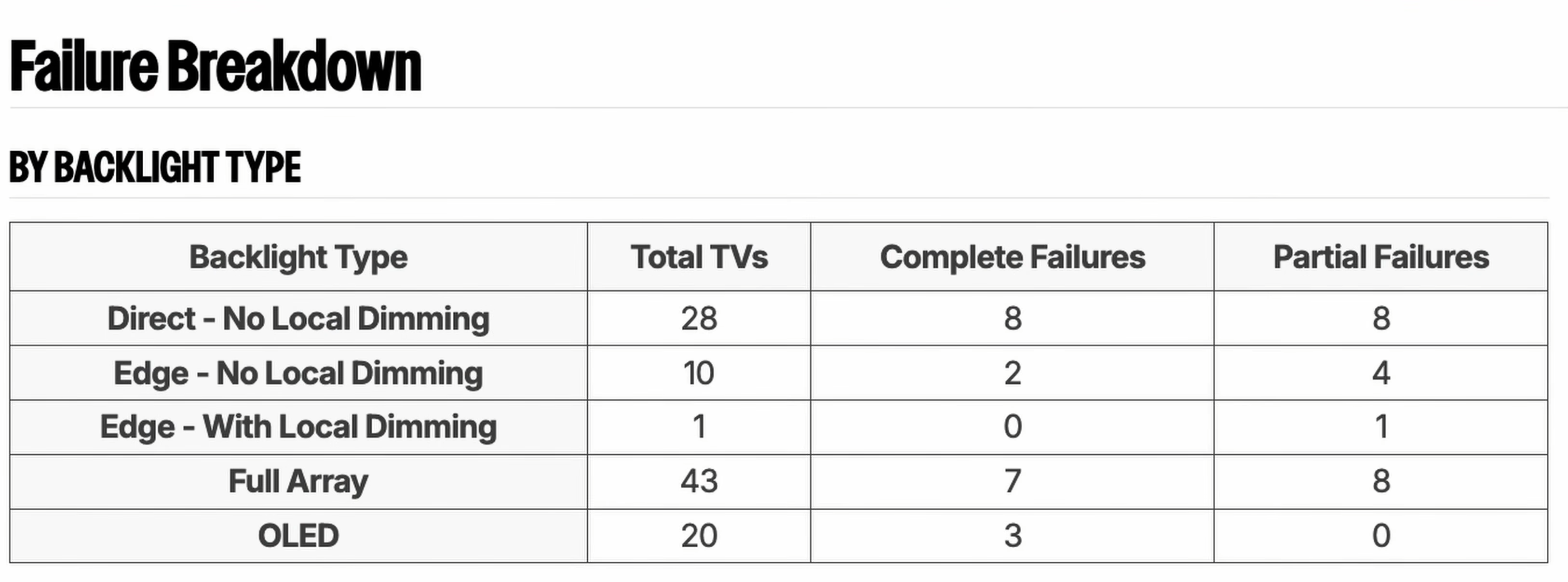Select Edge - No Local Dimming's Complete Failures value 2
Image resolution: width=1568 pixels, height=582 pixels.
click(1012, 373)
